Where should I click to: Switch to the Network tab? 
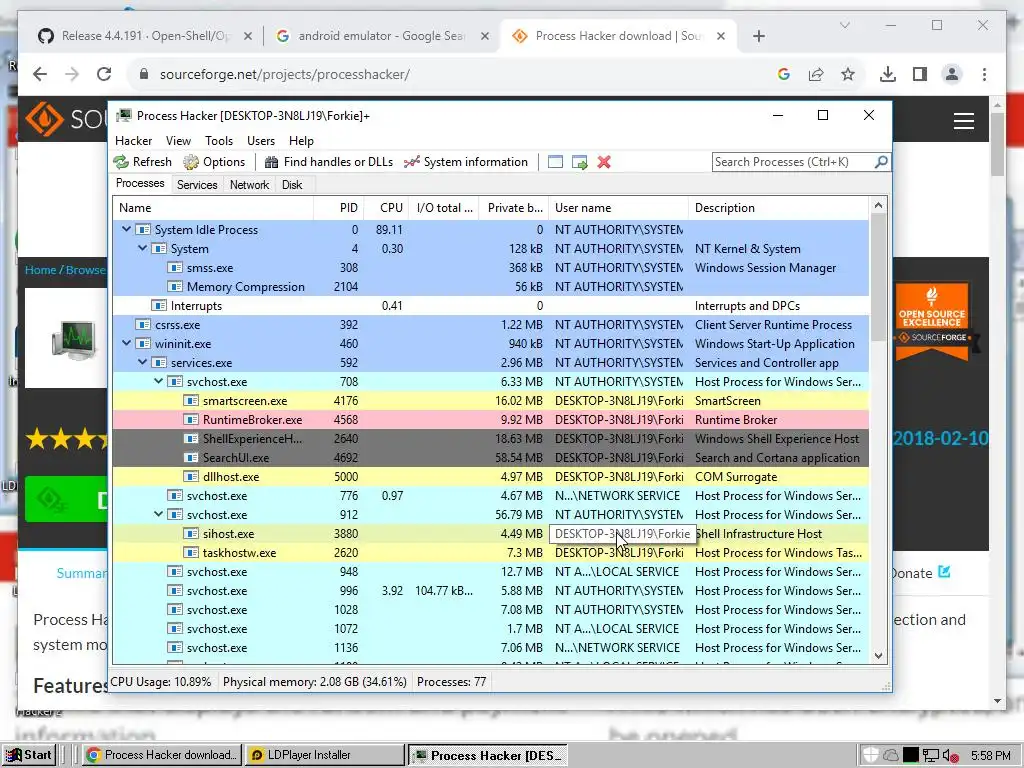249,185
